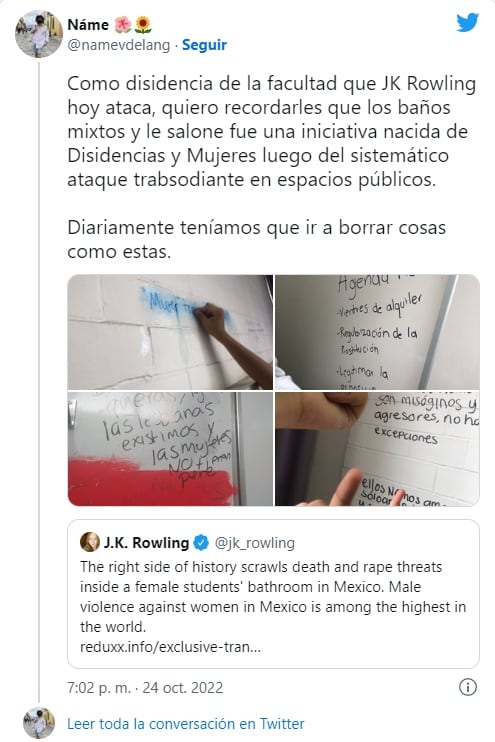
Task: Open the photo with the red paint smear
Action: click(170, 449)
